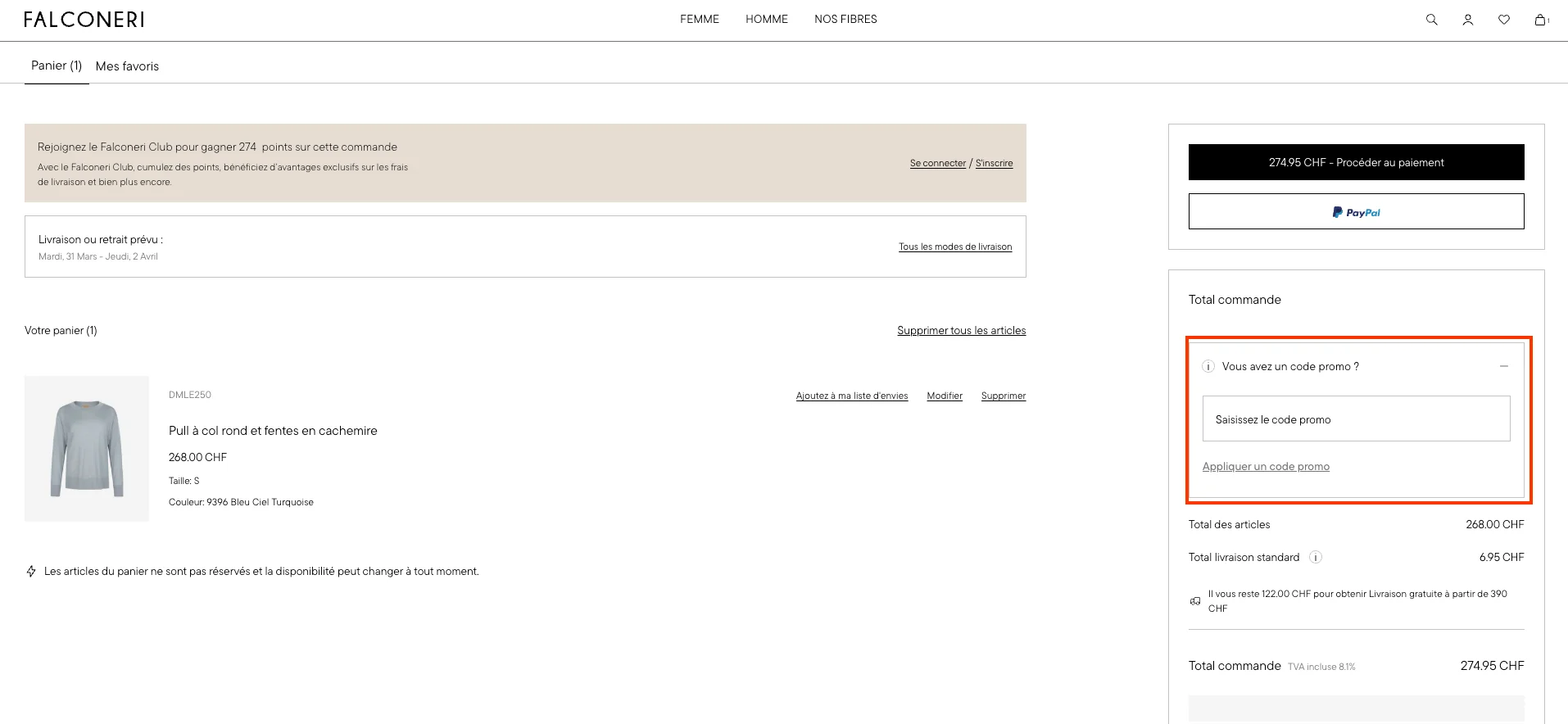1568x724 pixels.
Task: Click the price 268.00 CHF under product
Action: pyautogui.click(x=197, y=458)
